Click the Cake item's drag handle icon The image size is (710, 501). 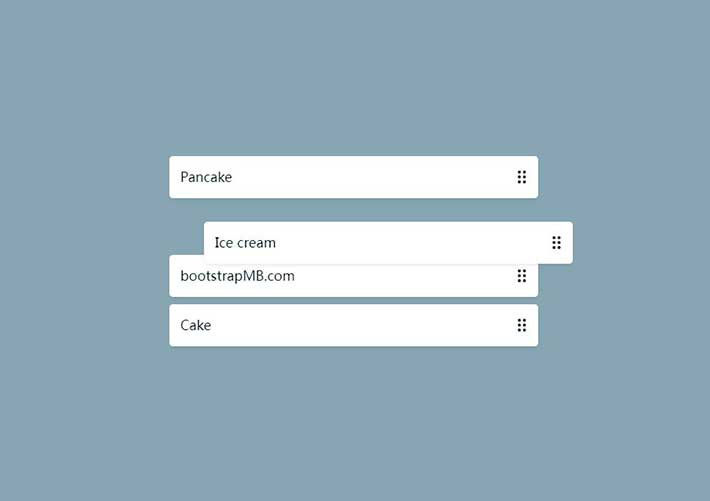coord(521,325)
